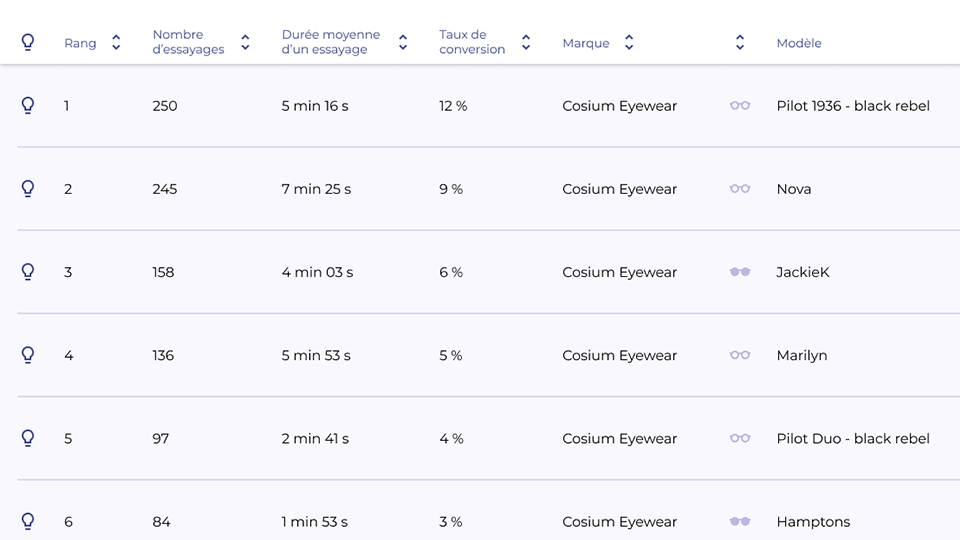The image size is (960, 540).
Task: Click duration value 5 min 16 s
Action: point(315,106)
